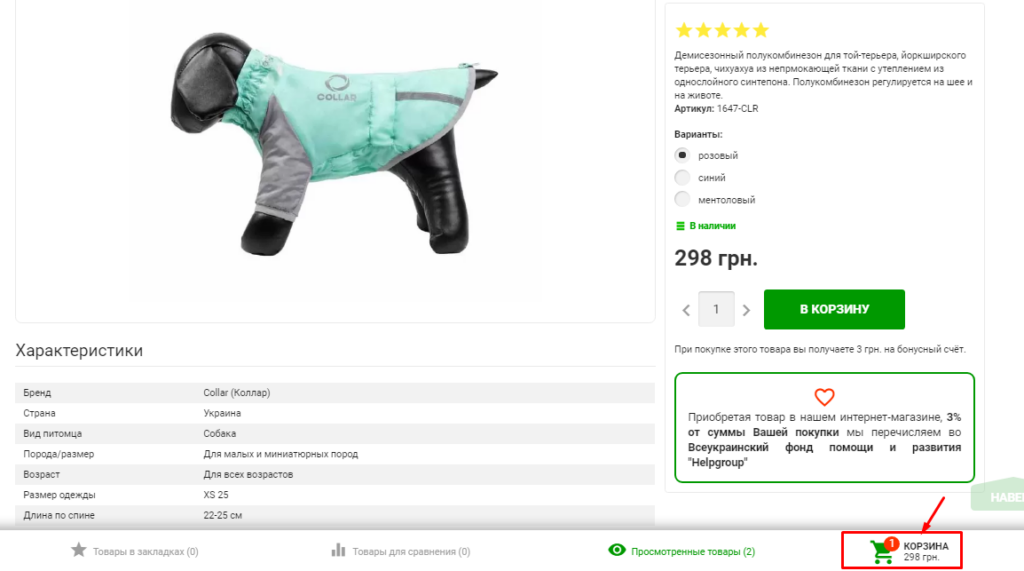The height and width of the screenshot is (571, 1024).
Task: Click the heart icon in charity banner
Action: click(x=824, y=397)
